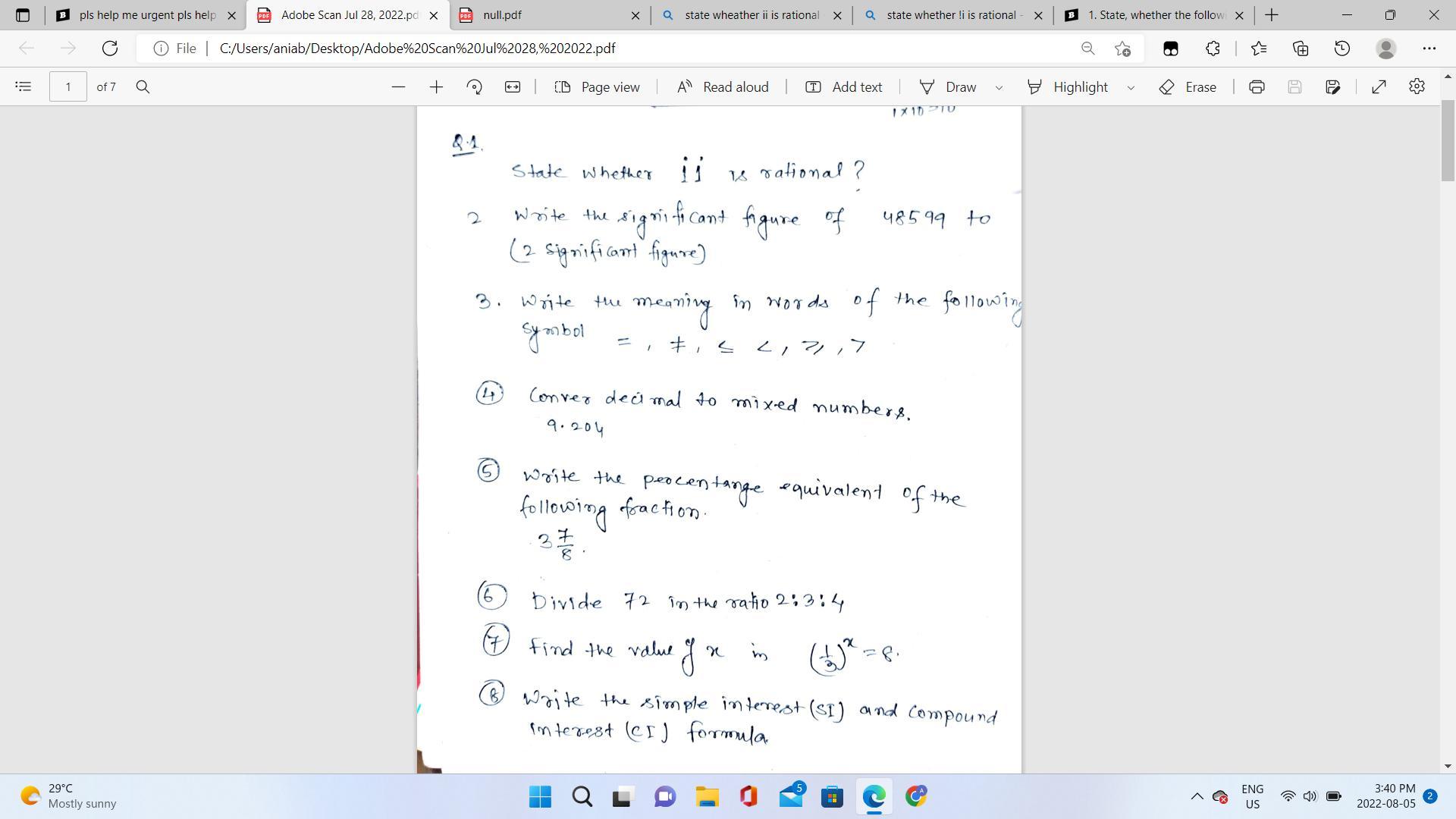Enter full screen PDF mode

click(x=1379, y=86)
